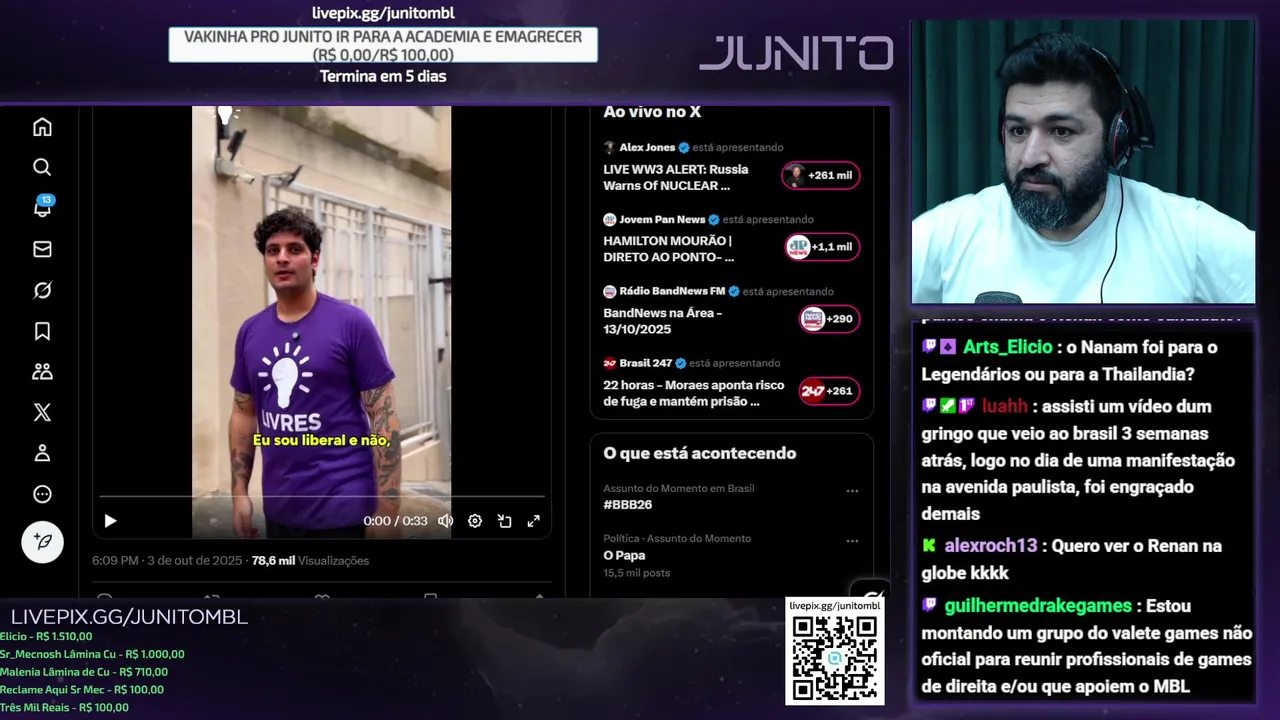Click the 24/7 +261 listeners badge
1280x720 pixels.
click(829, 391)
